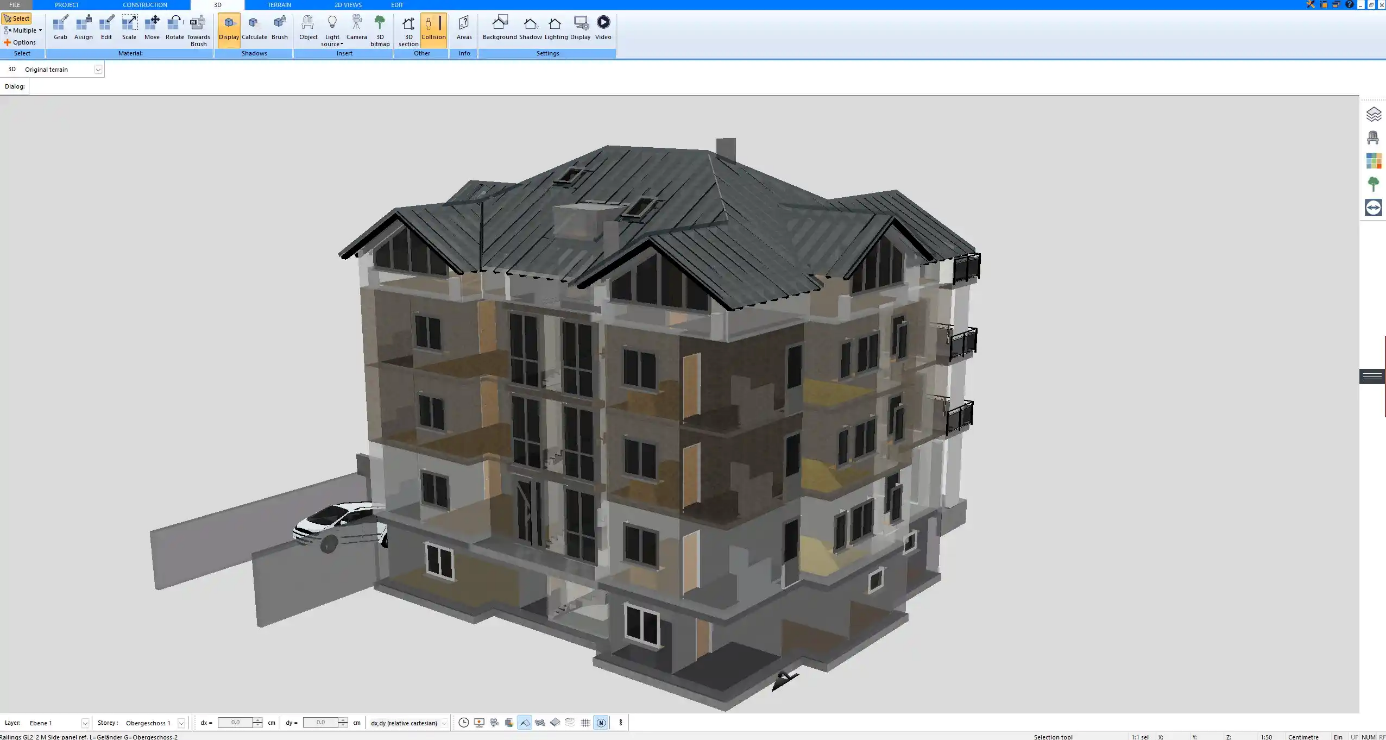
Task: Choose the Scale material tool
Action: point(129,28)
